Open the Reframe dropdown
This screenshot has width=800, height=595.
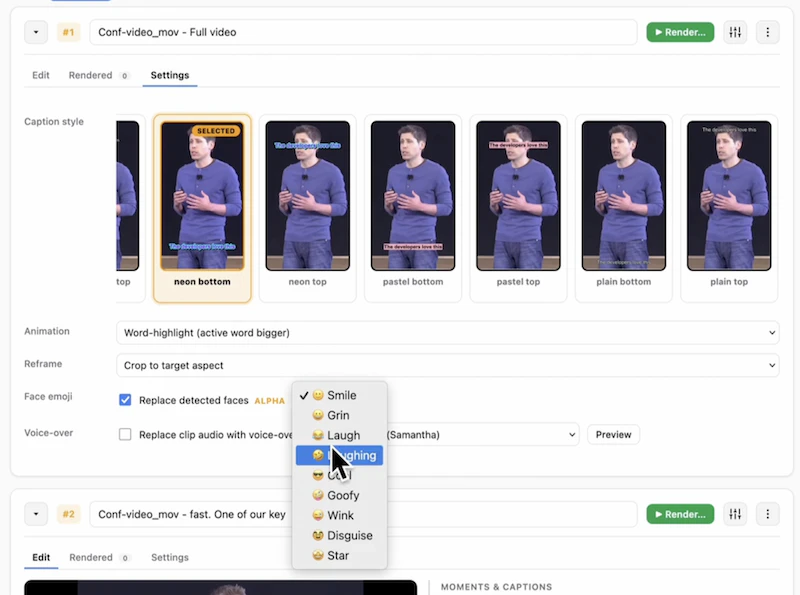pos(447,365)
